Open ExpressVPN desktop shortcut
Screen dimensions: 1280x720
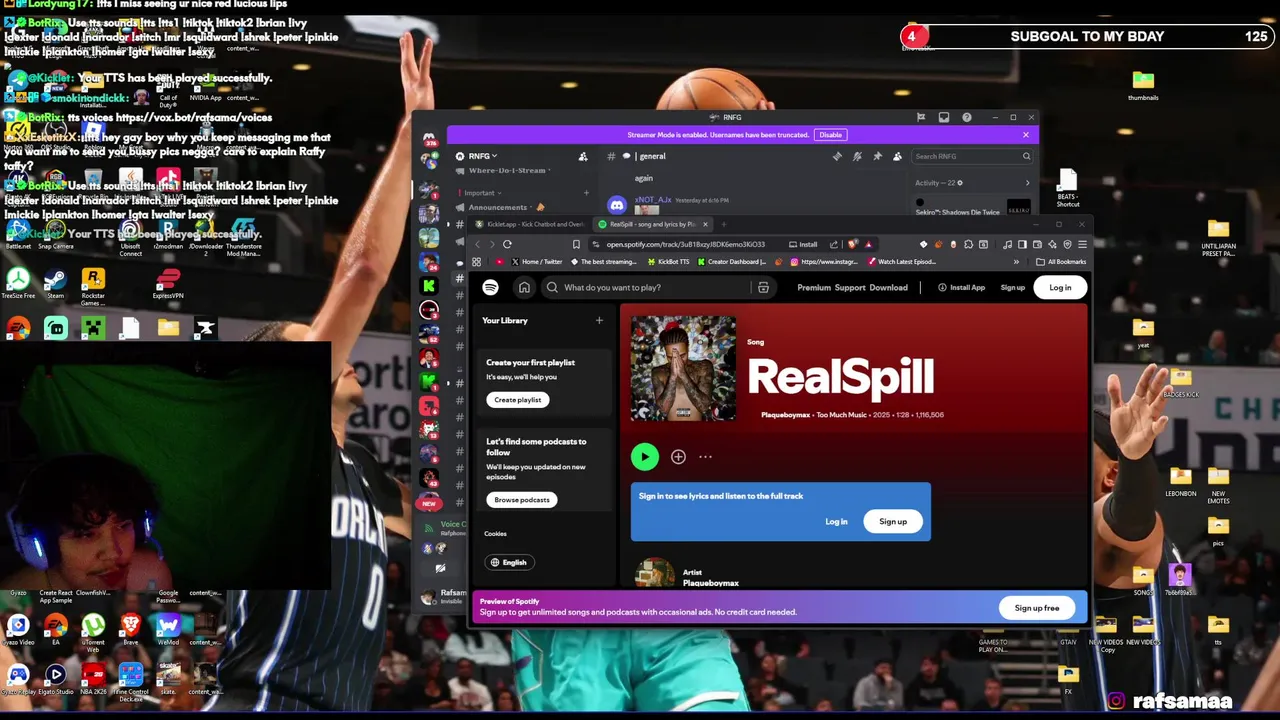pos(168,283)
